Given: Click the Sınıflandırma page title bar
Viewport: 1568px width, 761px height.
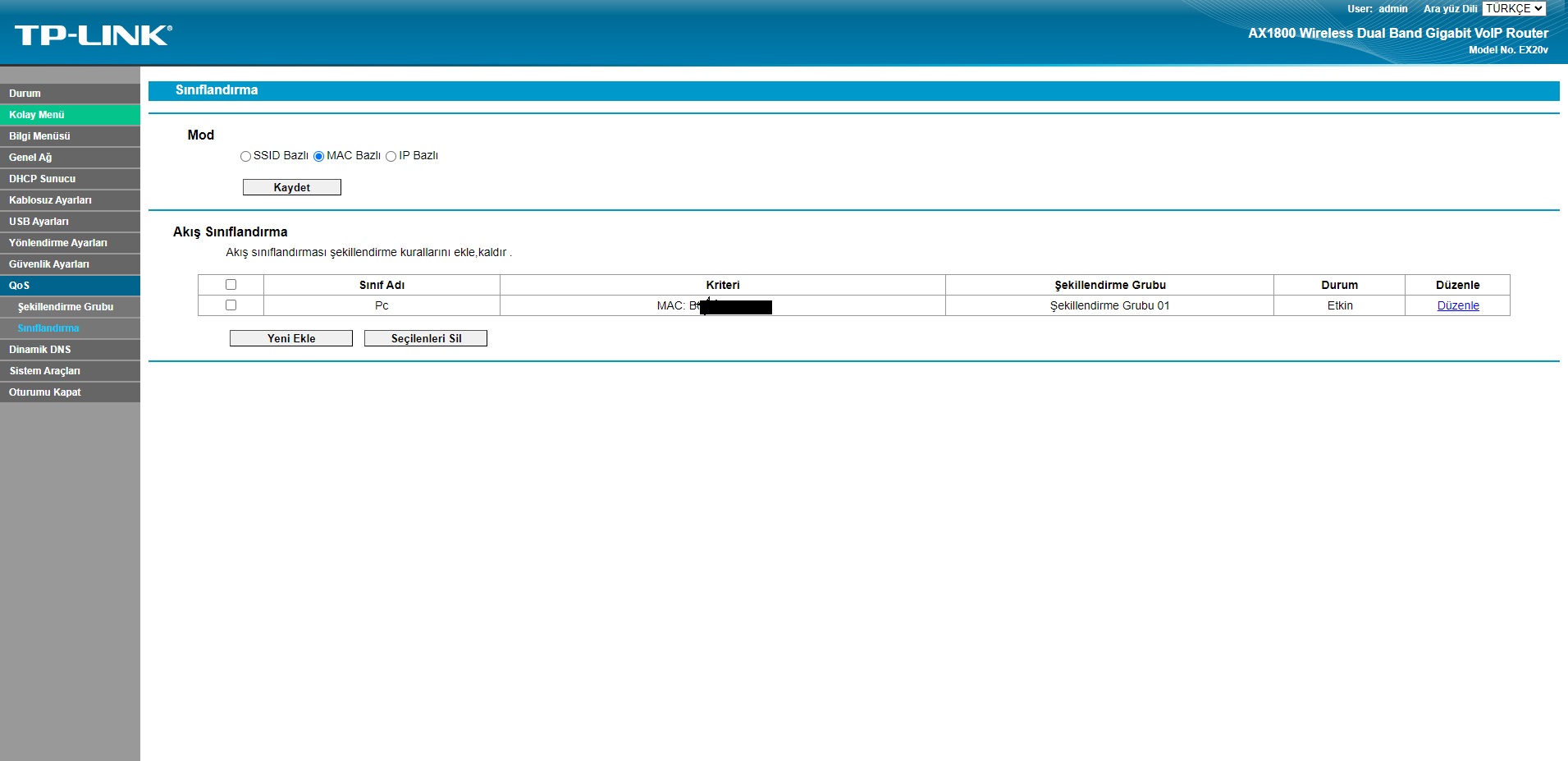Looking at the screenshot, I should pos(853,90).
